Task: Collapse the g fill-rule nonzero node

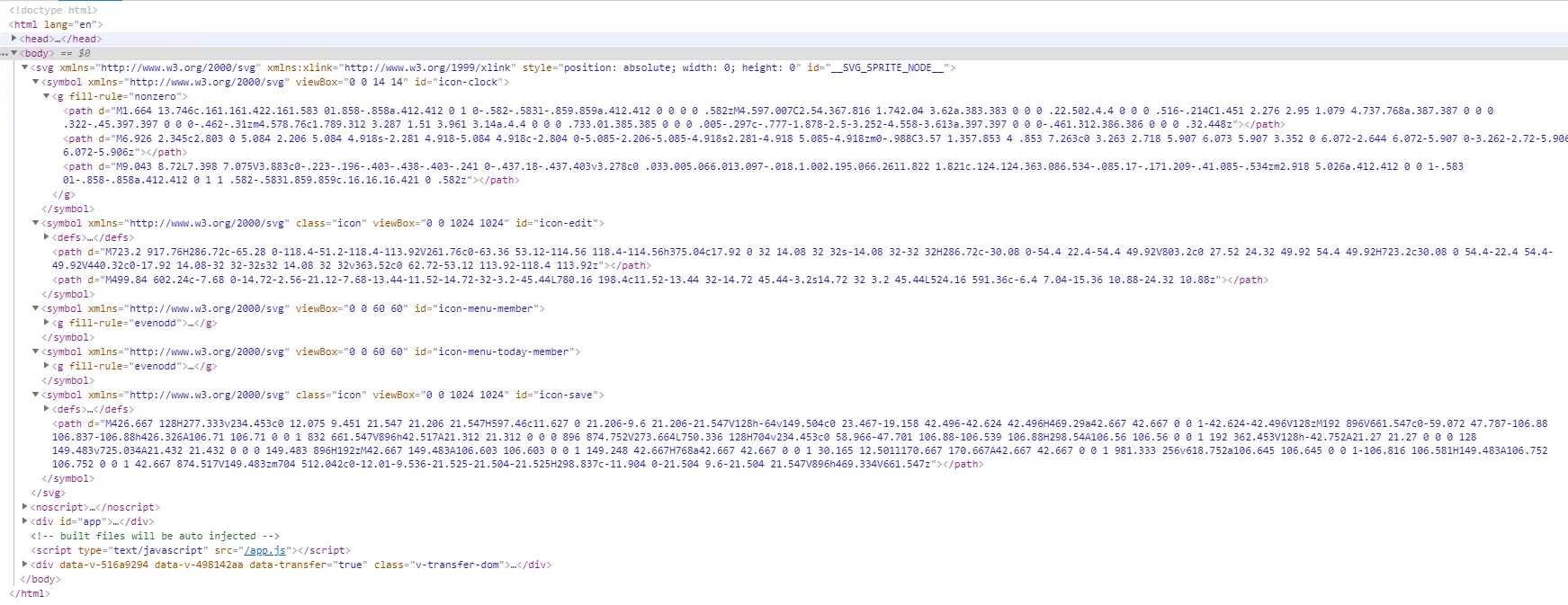Action: coord(46,96)
